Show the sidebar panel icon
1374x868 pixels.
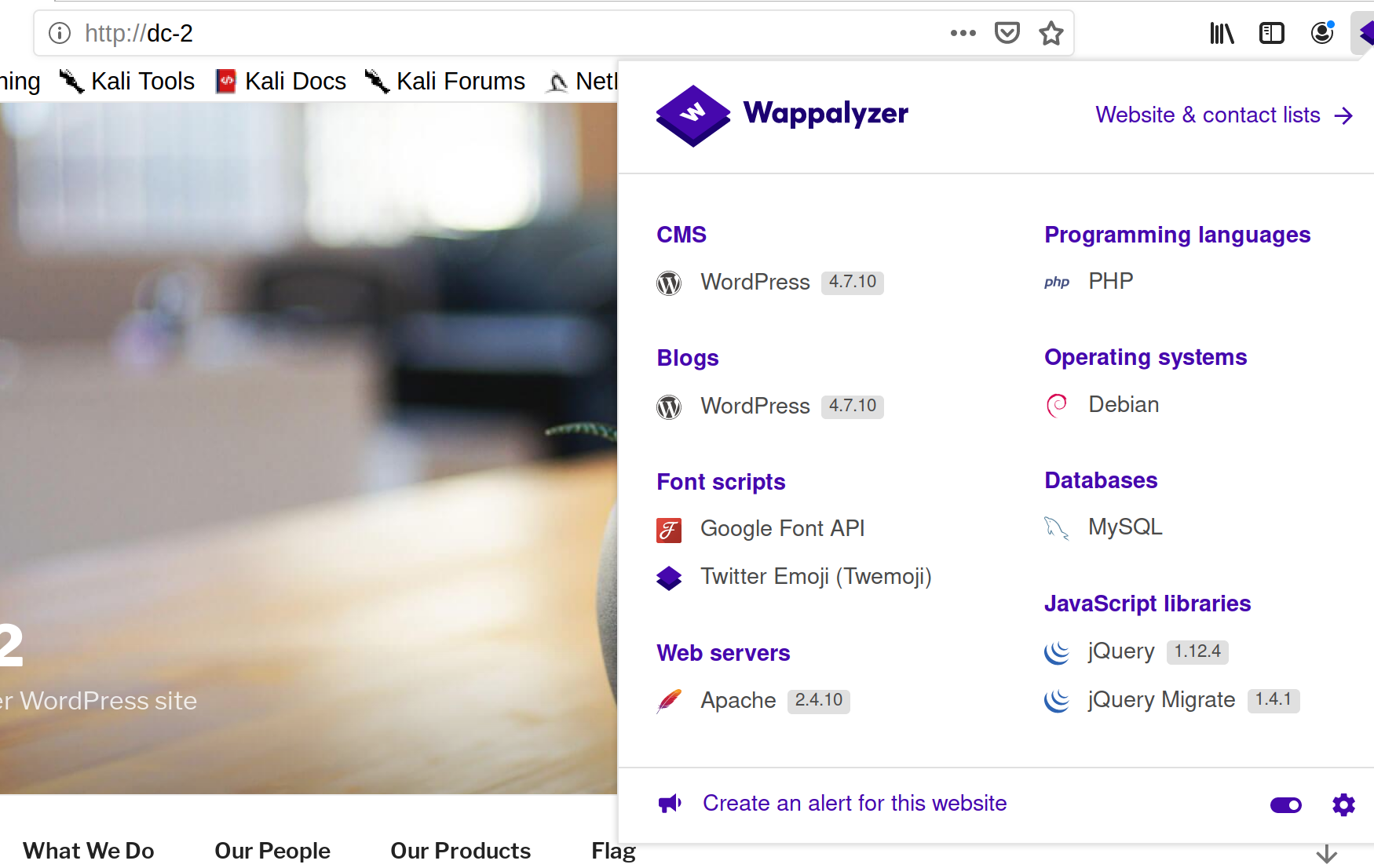pyautogui.click(x=1271, y=33)
